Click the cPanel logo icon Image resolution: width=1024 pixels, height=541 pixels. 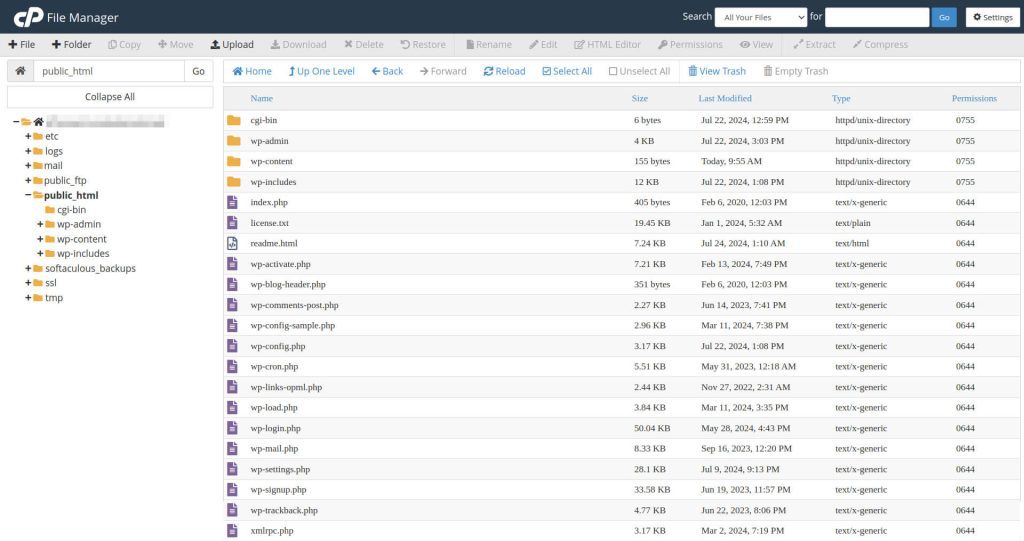point(29,17)
